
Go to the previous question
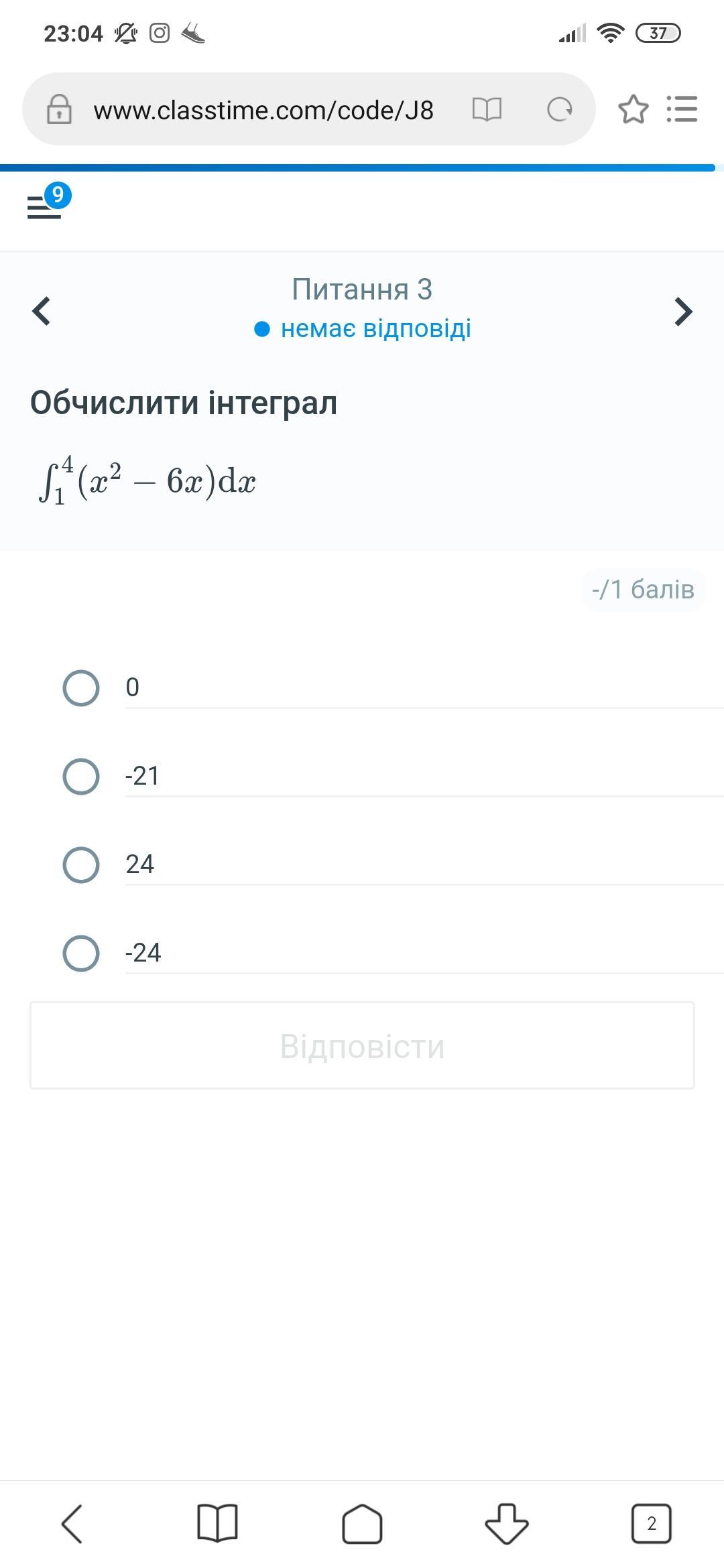click(42, 311)
